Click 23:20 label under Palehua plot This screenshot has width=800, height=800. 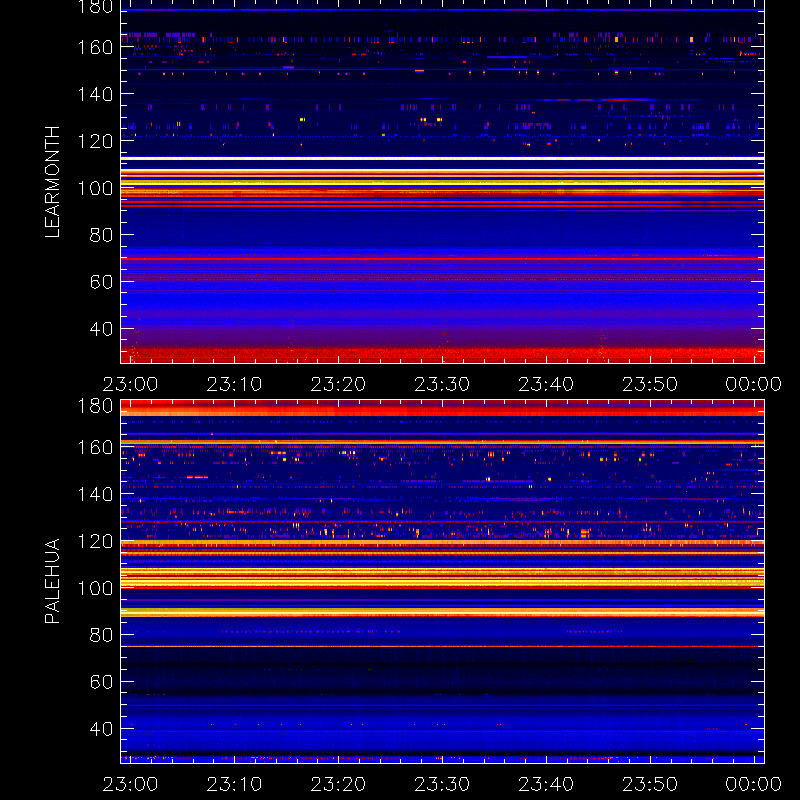coord(338,784)
